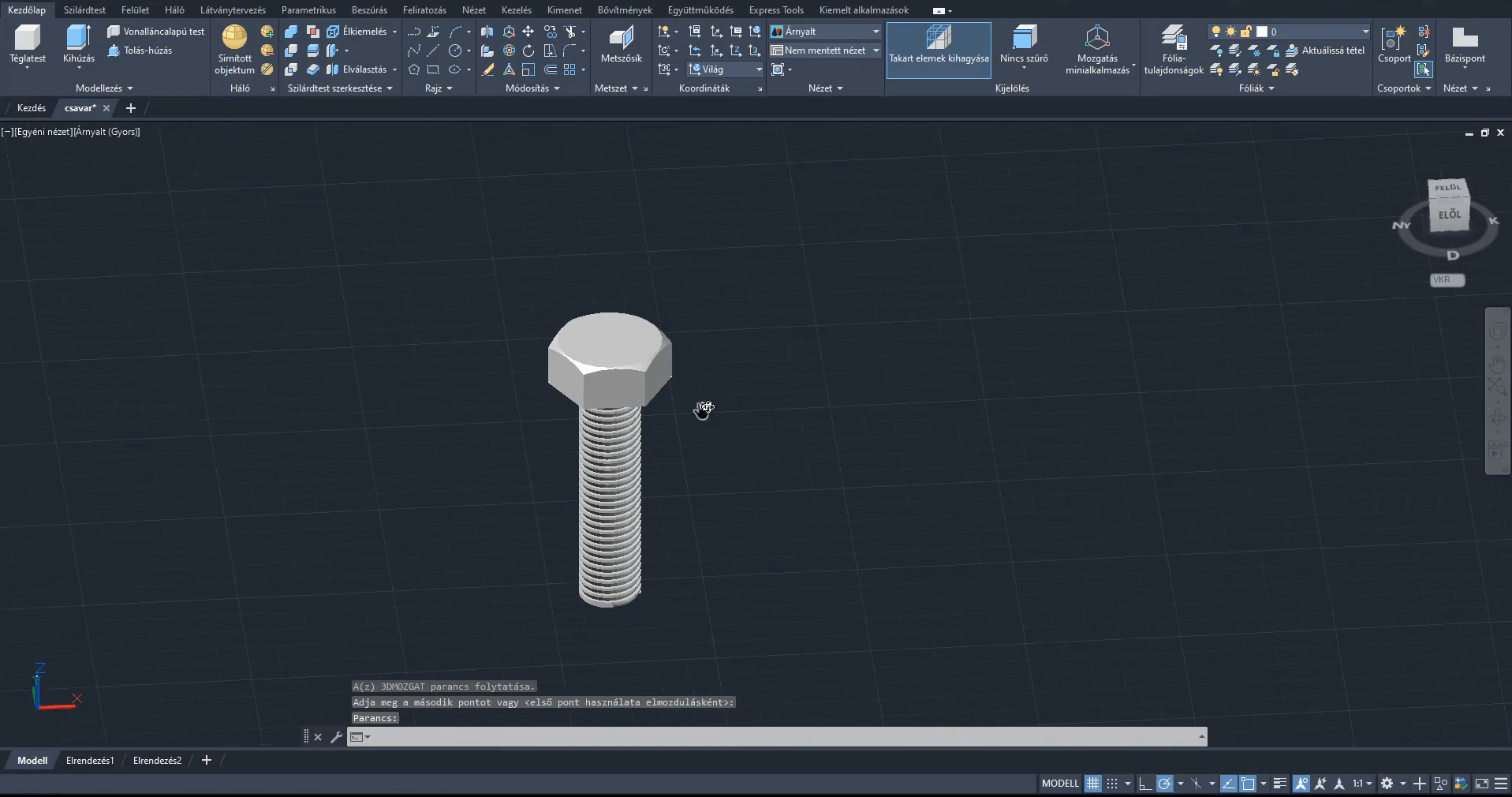Click the FELÜL face of the ViewCube

pyautogui.click(x=1447, y=188)
